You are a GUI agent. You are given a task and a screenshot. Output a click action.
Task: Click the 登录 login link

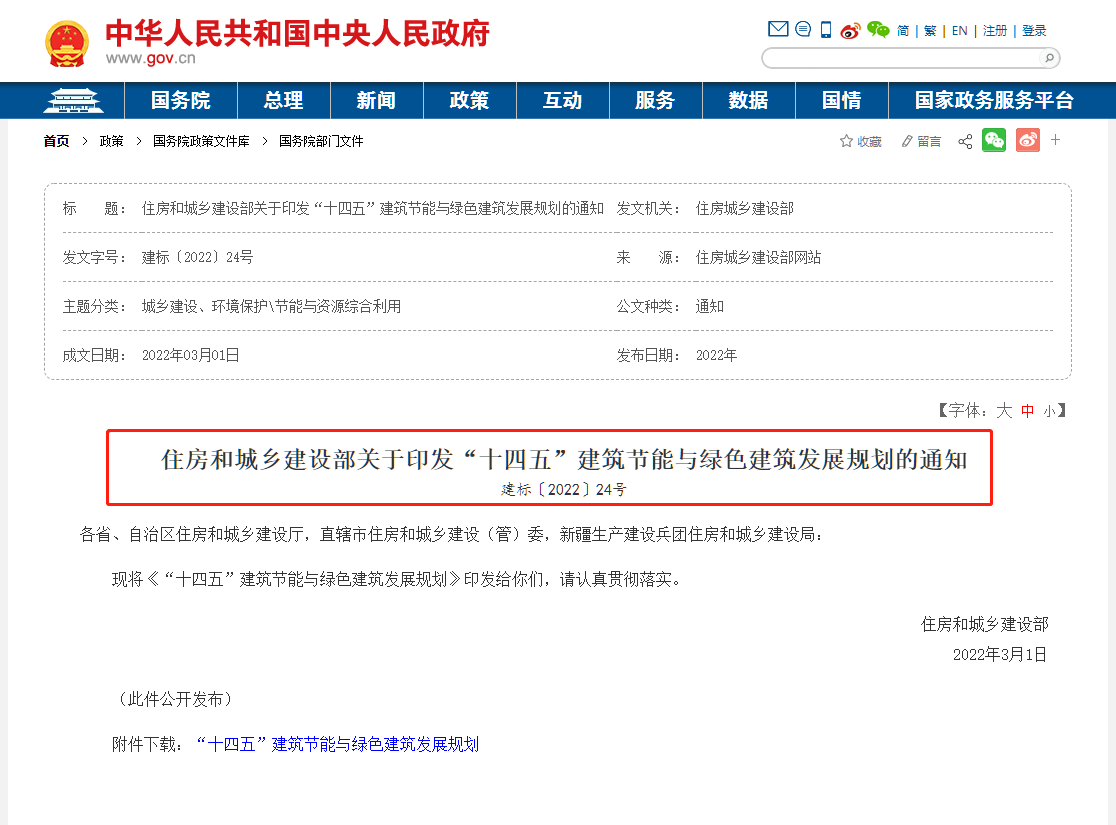(1033, 31)
